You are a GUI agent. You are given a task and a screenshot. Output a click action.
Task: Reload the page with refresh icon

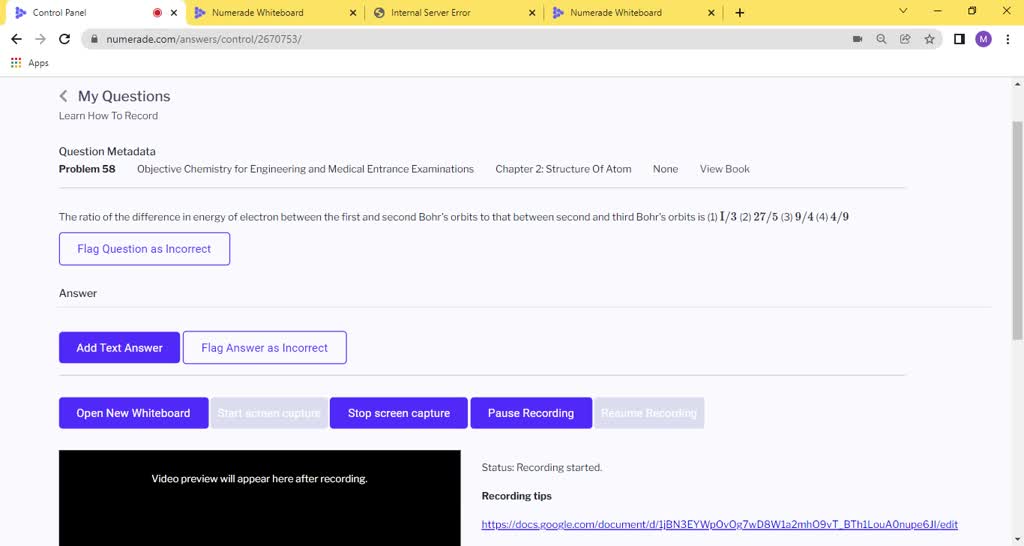click(65, 39)
